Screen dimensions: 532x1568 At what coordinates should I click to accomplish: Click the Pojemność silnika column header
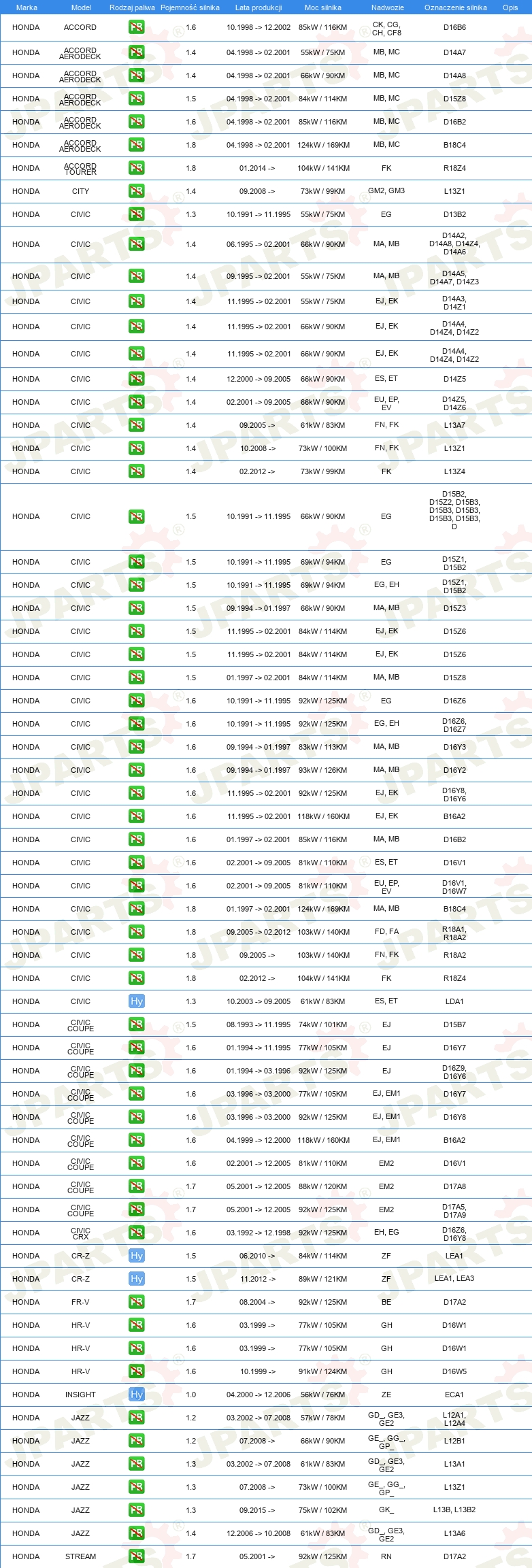(x=190, y=7)
